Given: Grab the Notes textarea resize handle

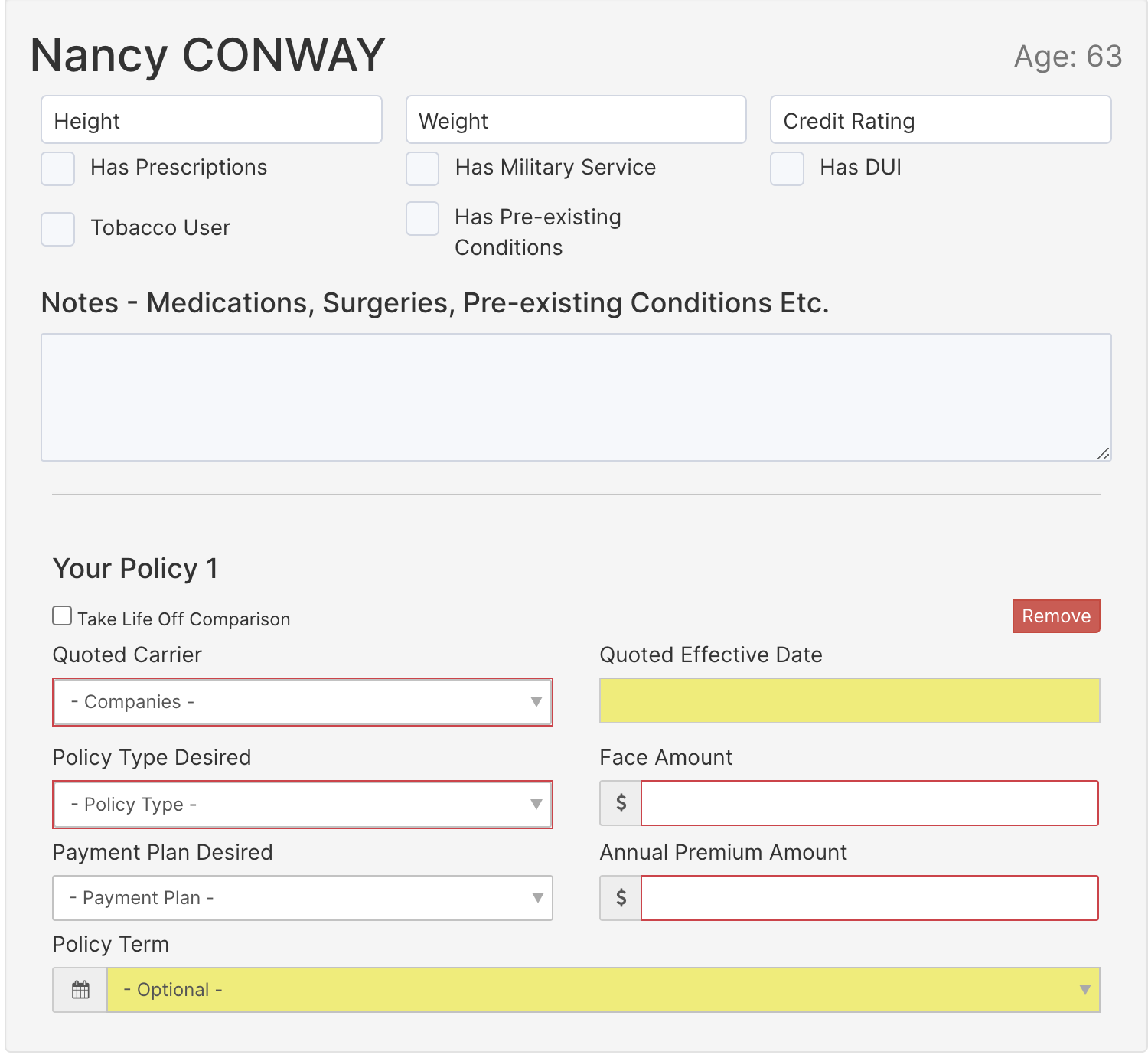Looking at the screenshot, I should click(x=1103, y=453).
